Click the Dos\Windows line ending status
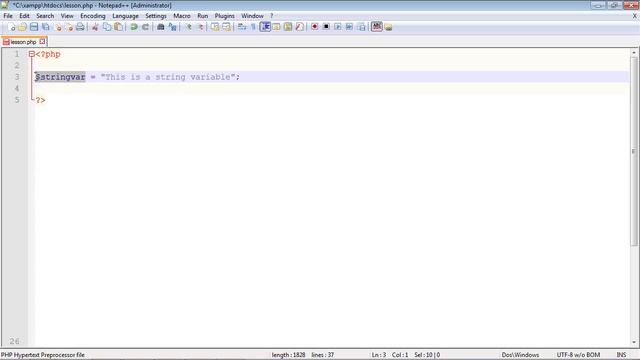This screenshot has height=360, width=640. pyautogui.click(x=520, y=355)
